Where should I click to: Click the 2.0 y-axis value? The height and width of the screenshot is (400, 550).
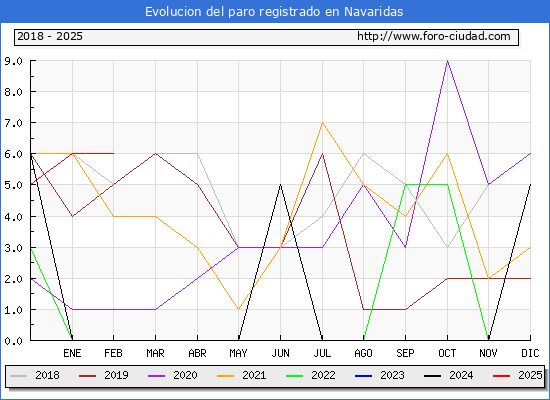[x=13, y=279]
